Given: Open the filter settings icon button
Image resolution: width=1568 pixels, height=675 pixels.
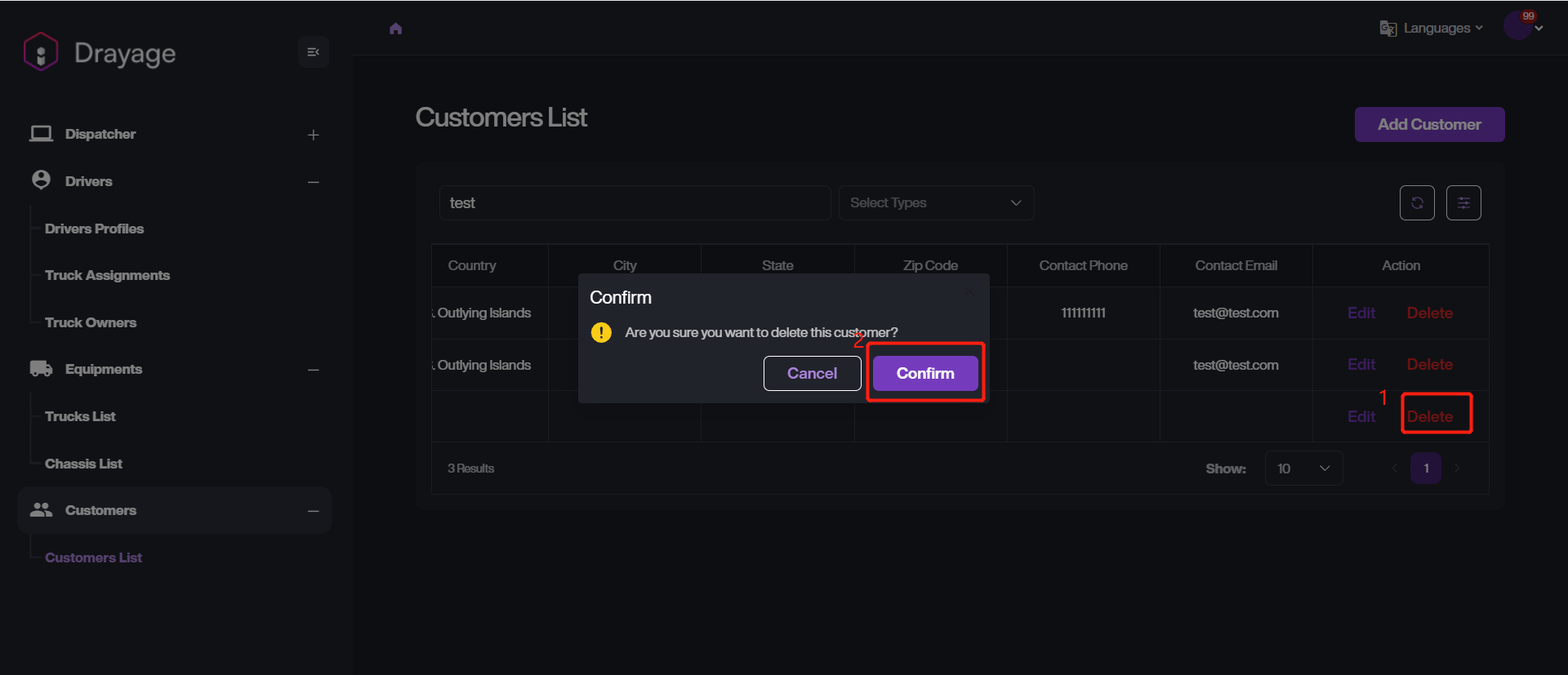Looking at the screenshot, I should tap(1463, 203).
